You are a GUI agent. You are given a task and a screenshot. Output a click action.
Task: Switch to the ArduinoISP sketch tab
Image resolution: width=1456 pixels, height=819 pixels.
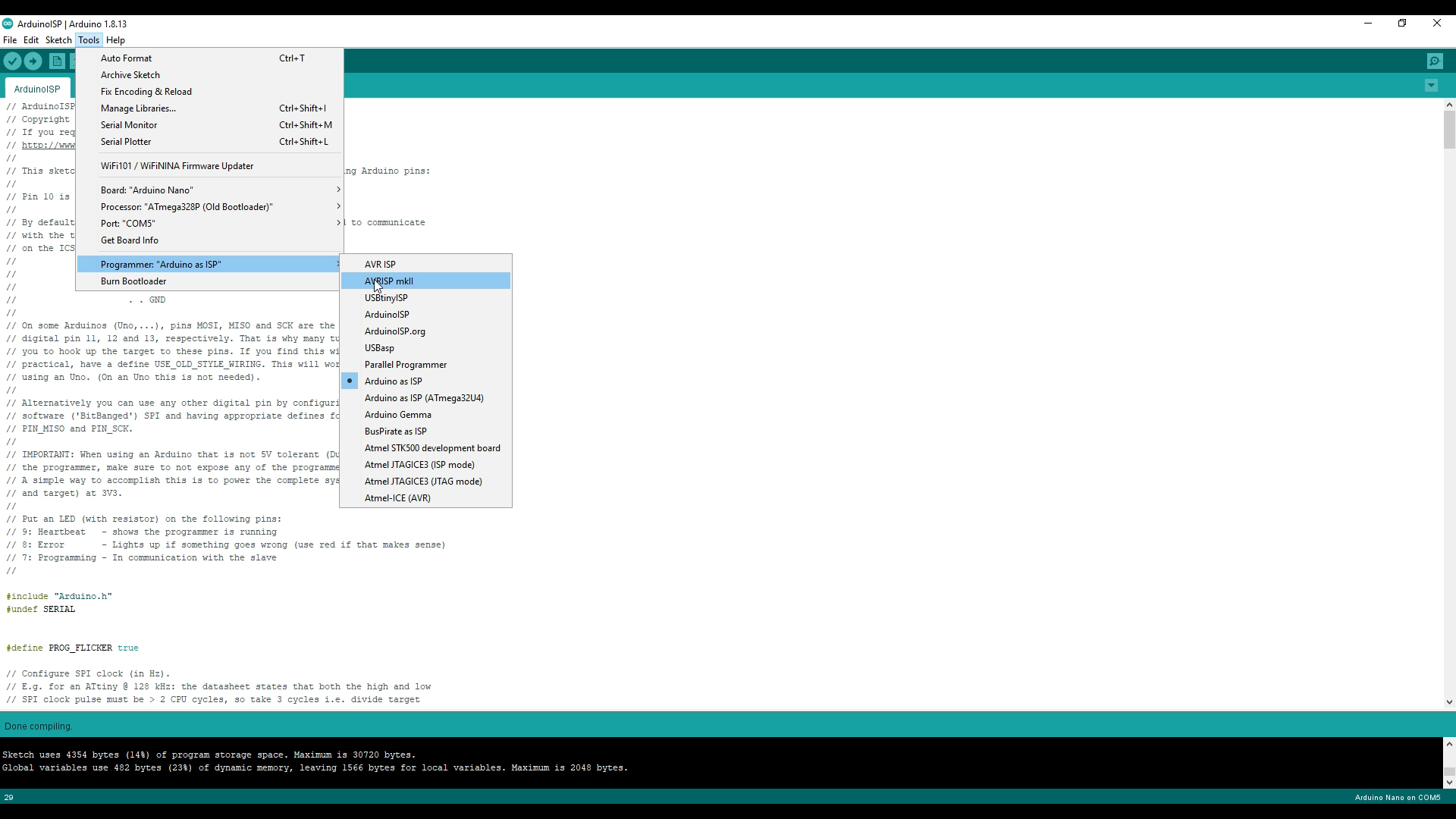pyautogui.click(x=37, y=89)
